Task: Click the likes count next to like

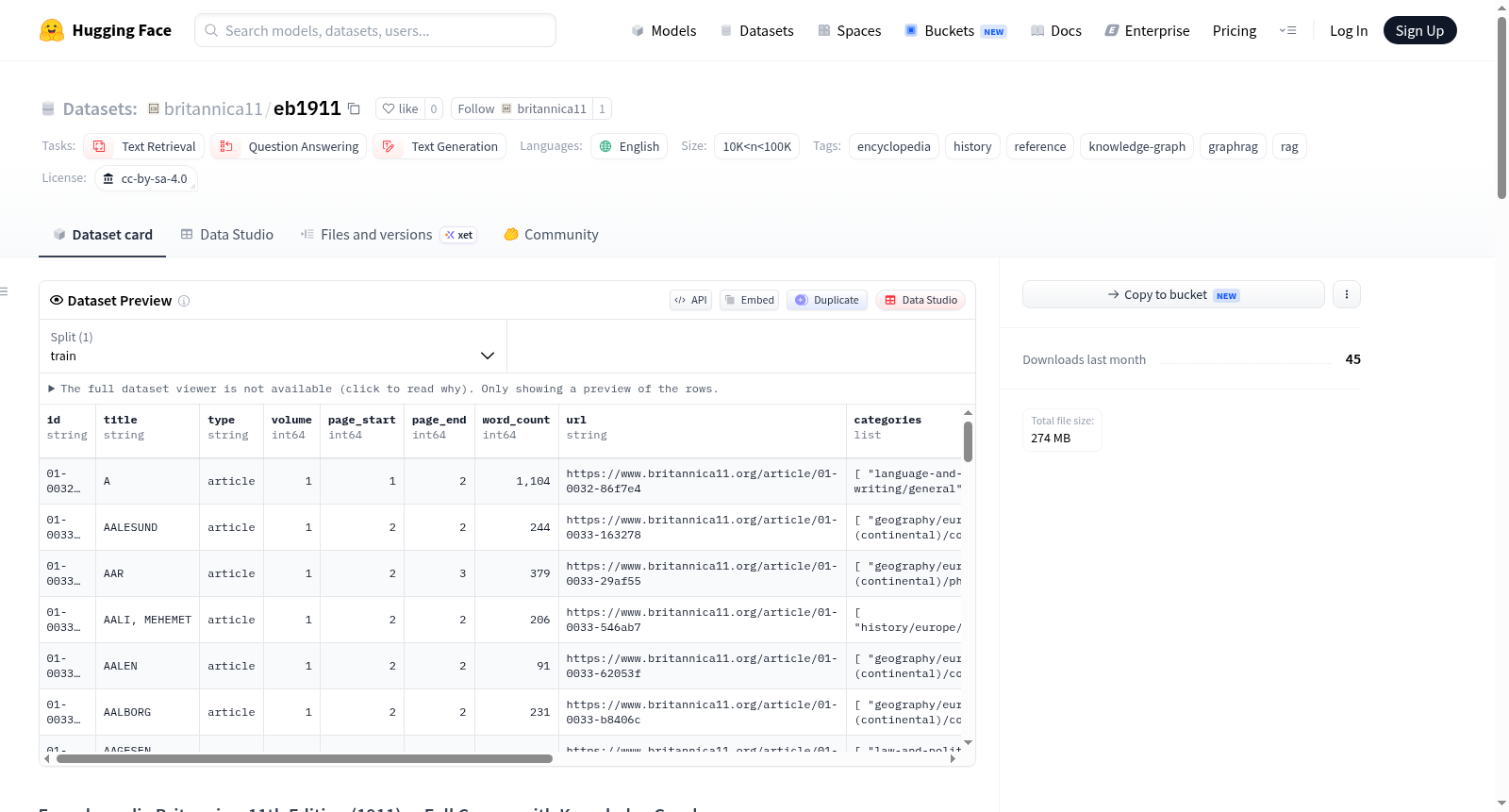Action: (434, 108)
